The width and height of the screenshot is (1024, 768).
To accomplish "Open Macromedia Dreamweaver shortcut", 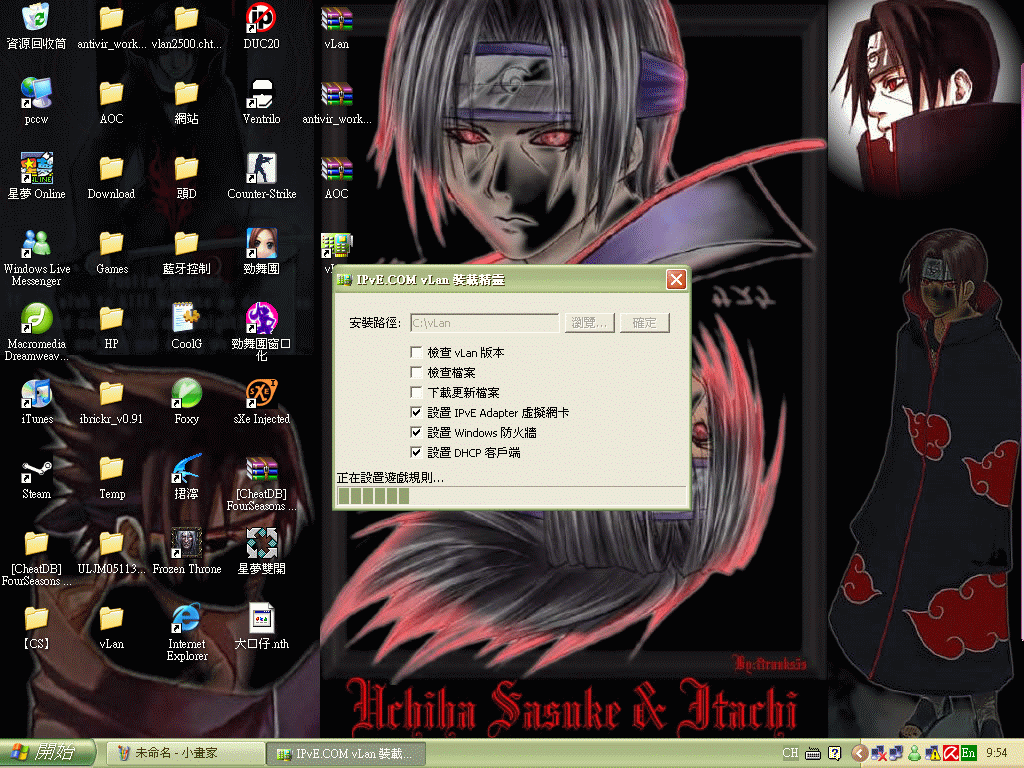I will [x=36, y=320].
